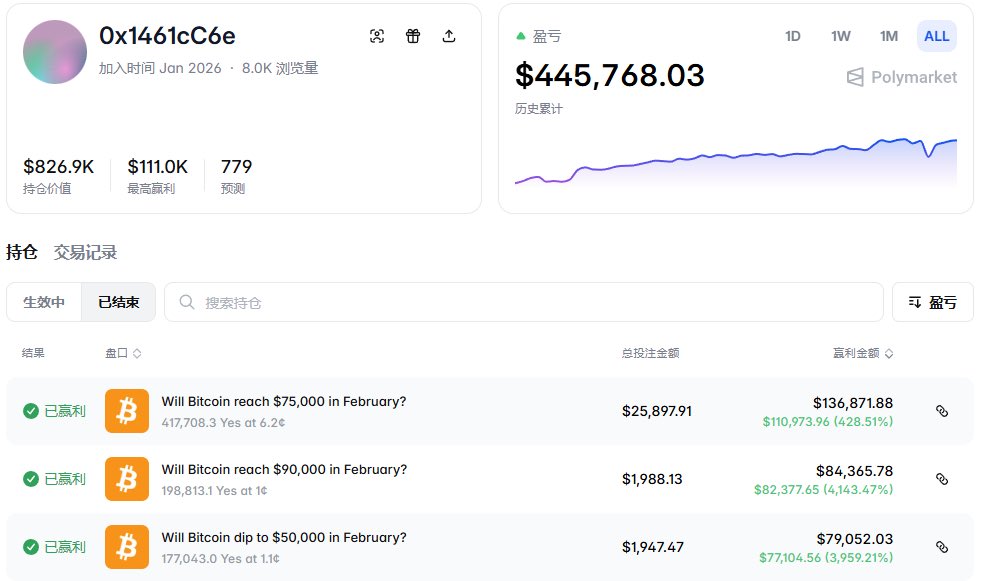Switch to 已结束 closed positions
The width and height of the screenshot is (984, 581).
pos(119,302)
